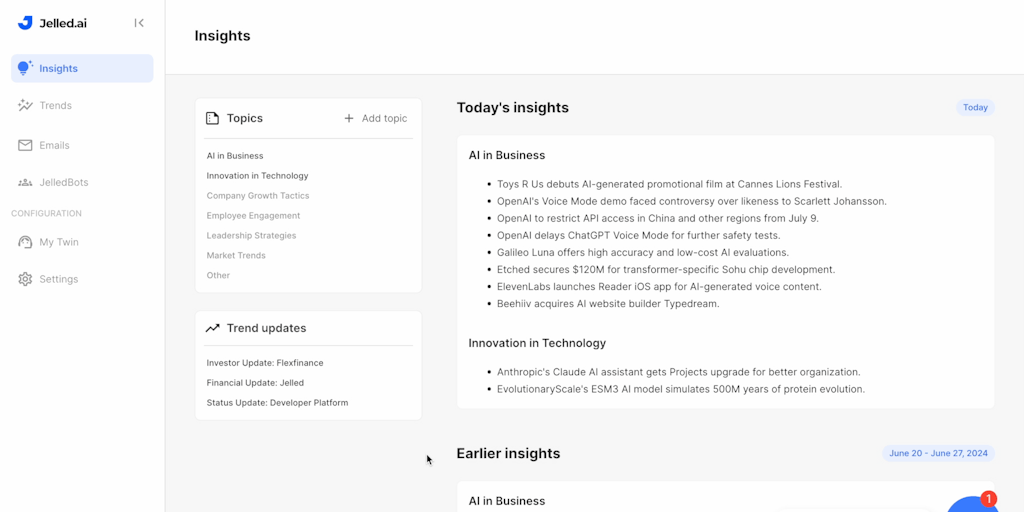
Task: Click the JelledBots people icon
Action: (x=26, y=182)
